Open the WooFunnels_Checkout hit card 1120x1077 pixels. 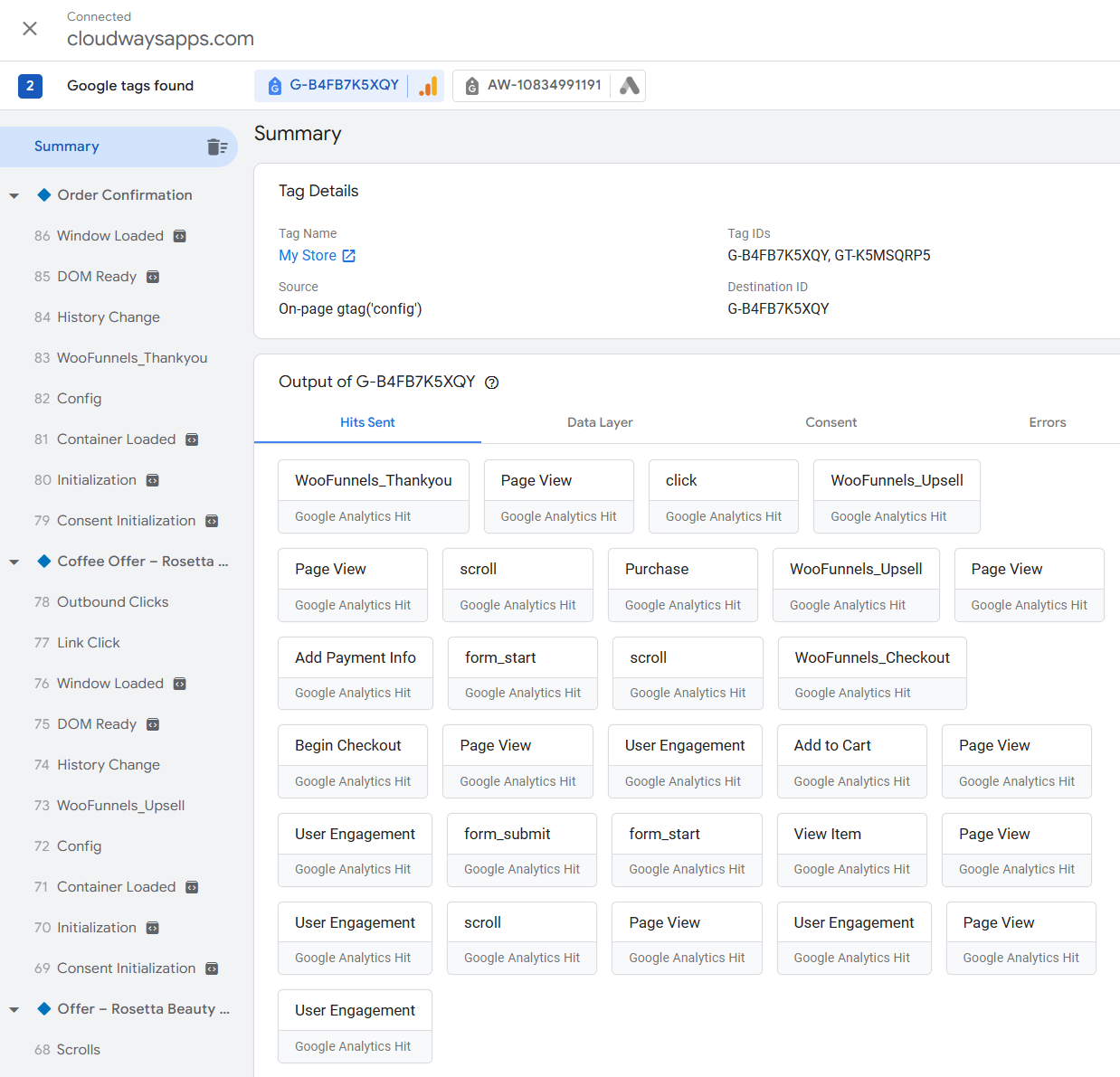pos(872,674)
